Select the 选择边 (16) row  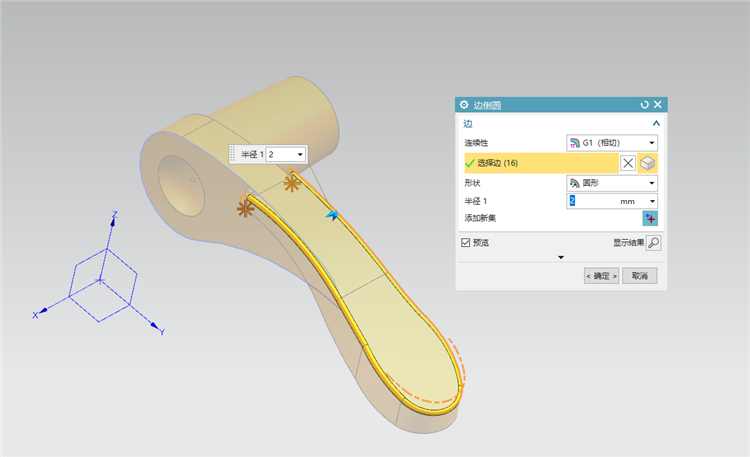click(541, 163)
